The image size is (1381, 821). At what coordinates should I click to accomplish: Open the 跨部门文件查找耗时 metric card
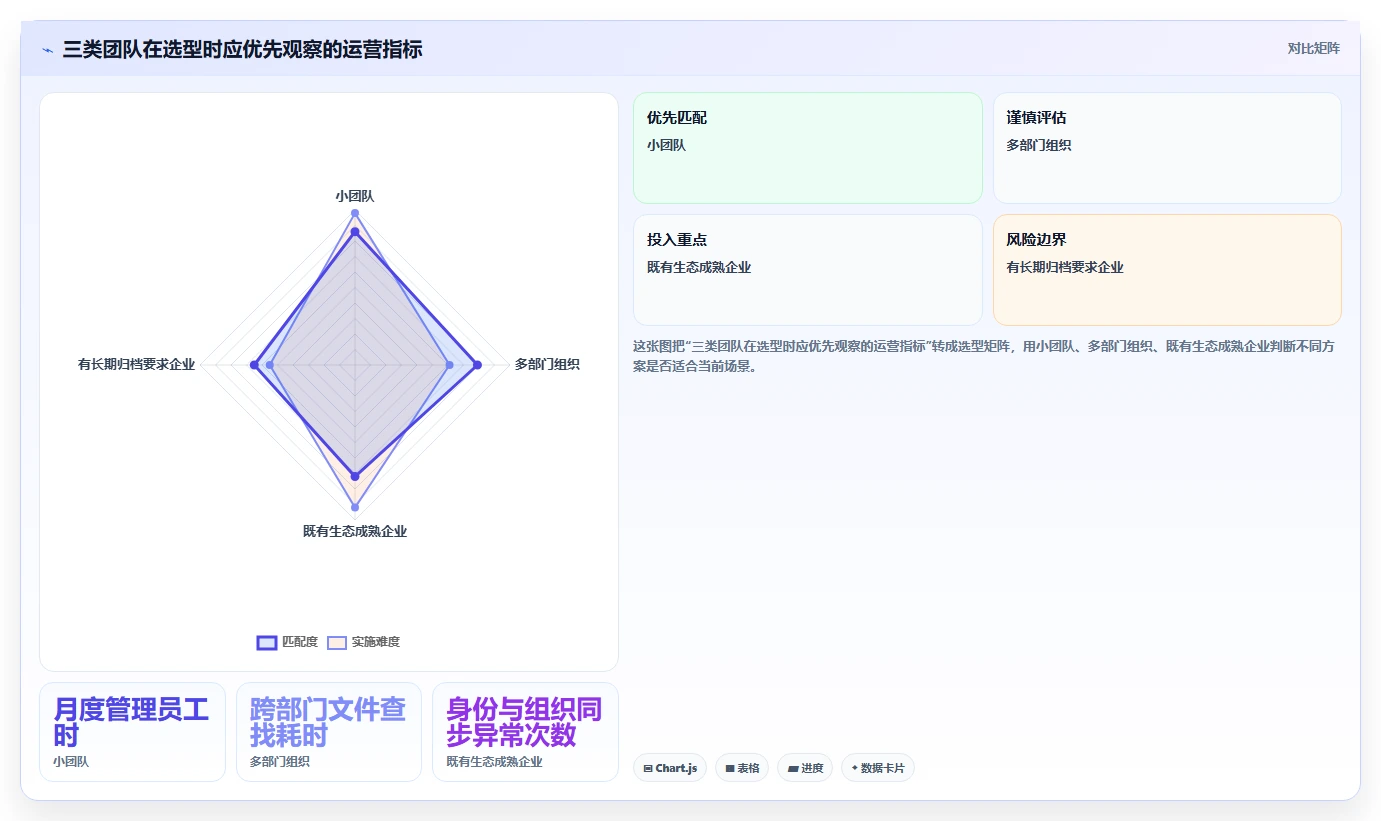click(x=329, y=732)
